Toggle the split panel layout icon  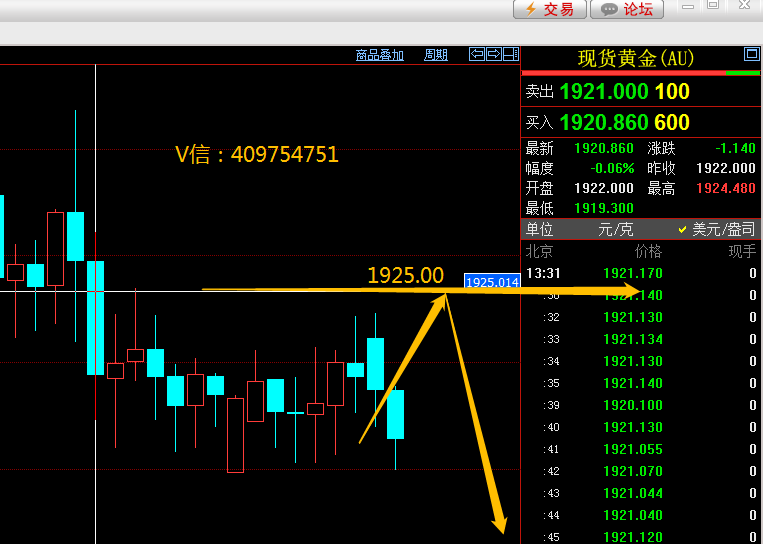point(510,54)
